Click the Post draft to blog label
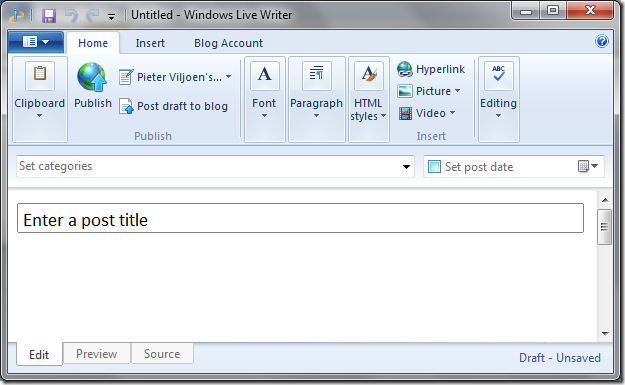The height and width of the screenshot is (385, 625). point(183,106)
